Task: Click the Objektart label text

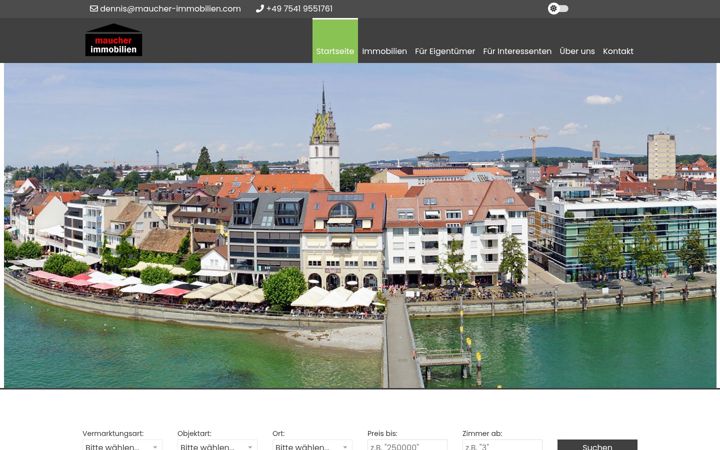Action: 194,433
